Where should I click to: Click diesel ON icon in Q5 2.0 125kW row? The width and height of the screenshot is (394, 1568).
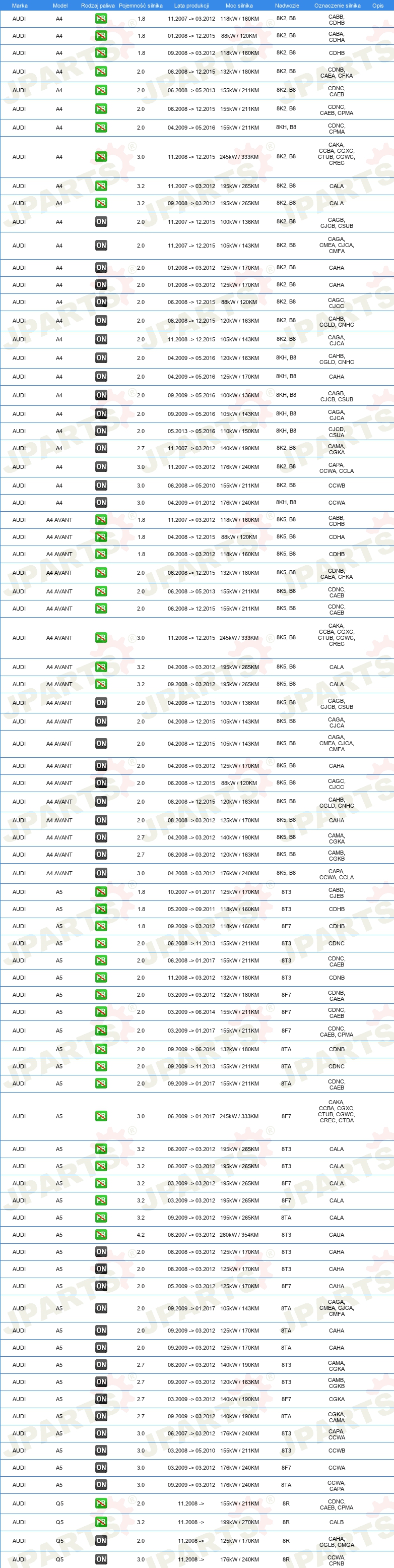coord(101,1541)
